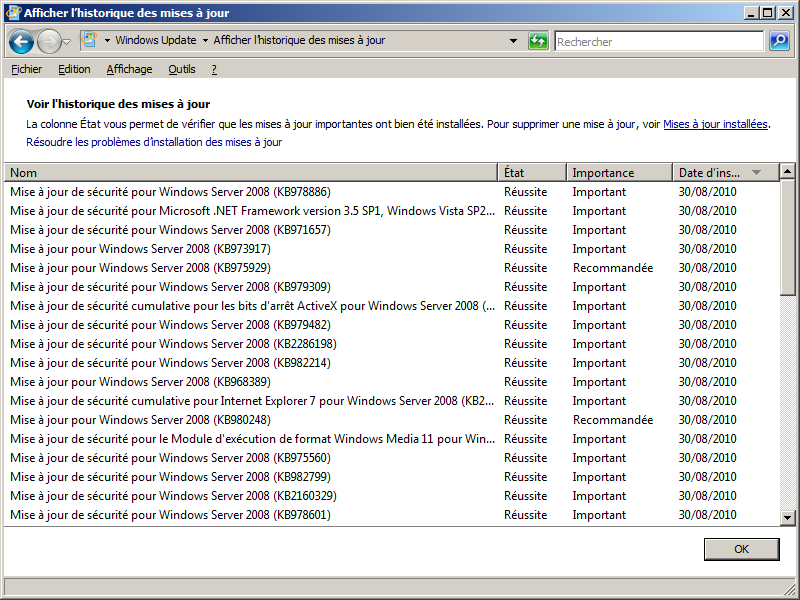Open the 'Mises à jour installées' link
The image size is (800, 600).
715,125
